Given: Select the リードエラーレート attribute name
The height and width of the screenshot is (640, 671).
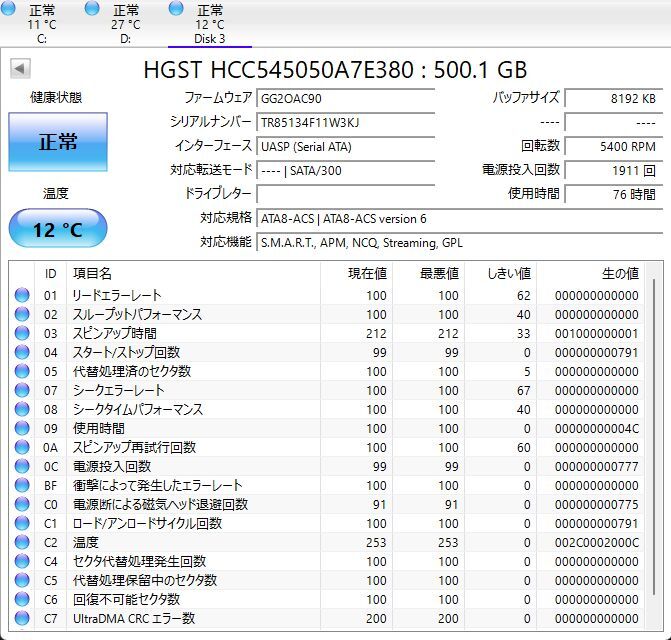Looking at the screenshot, I should pyautogui.click(x=117, y=295).
